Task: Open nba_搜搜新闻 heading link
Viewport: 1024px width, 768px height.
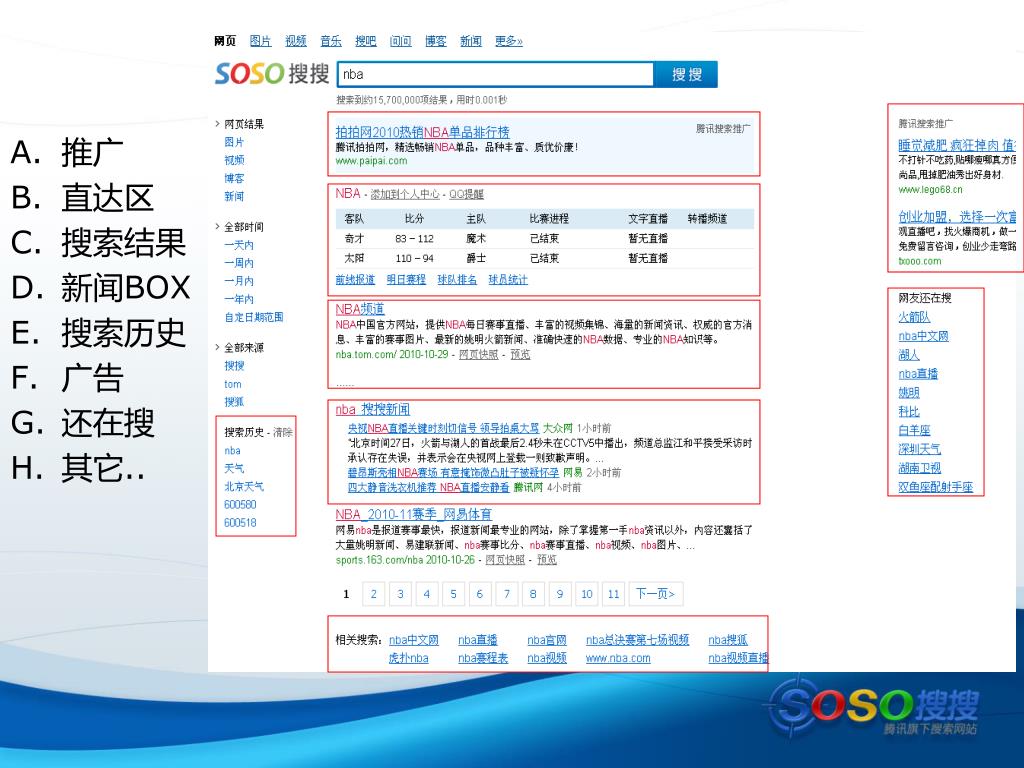Action: coord(373,409)
